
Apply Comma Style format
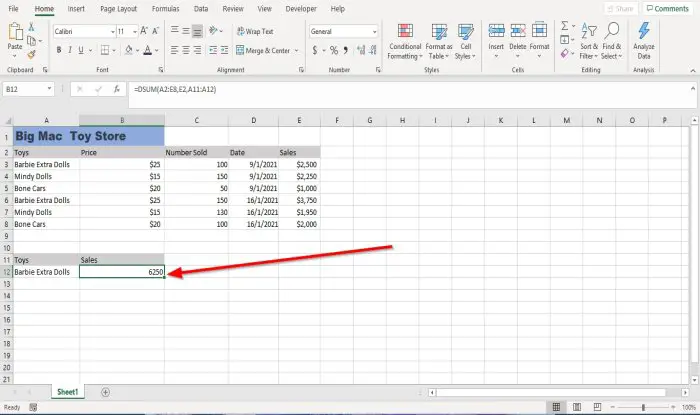coord(346,50)
